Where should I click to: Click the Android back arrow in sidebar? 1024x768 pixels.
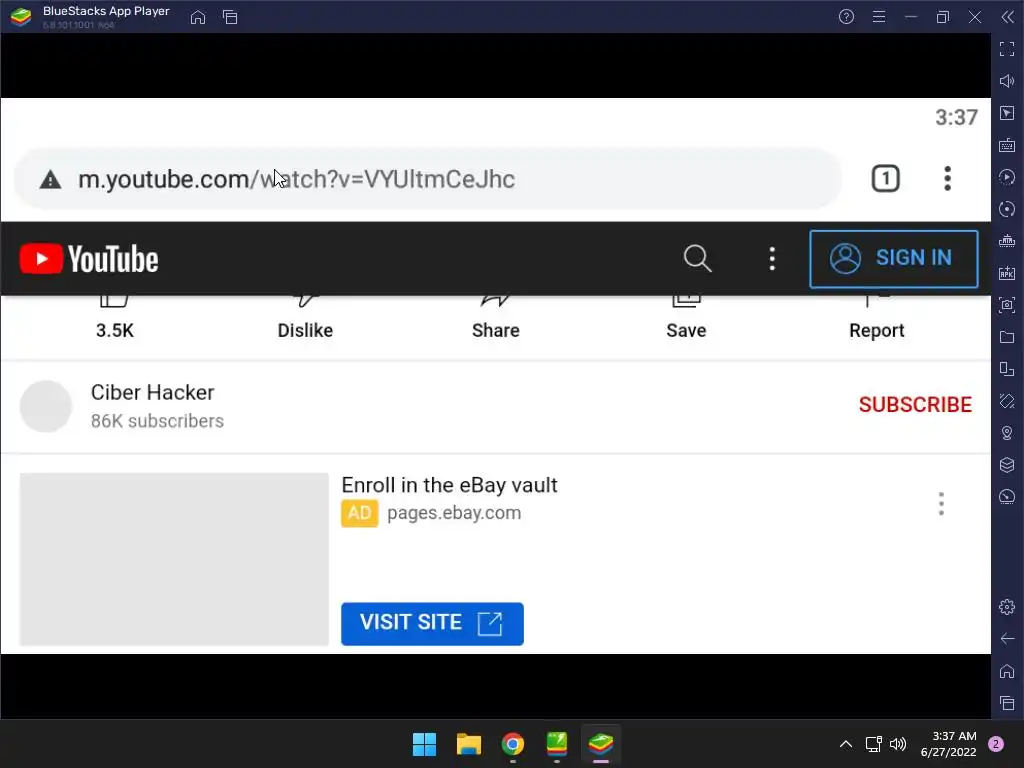(1007, 639)
